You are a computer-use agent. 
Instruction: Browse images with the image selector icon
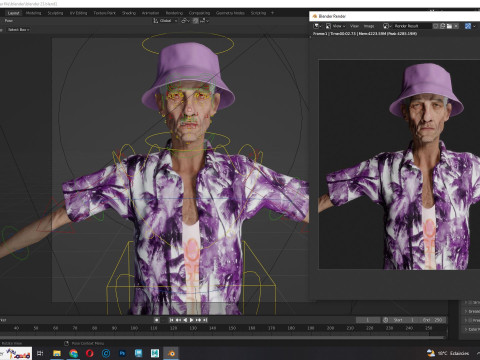[x=387, y=26]
